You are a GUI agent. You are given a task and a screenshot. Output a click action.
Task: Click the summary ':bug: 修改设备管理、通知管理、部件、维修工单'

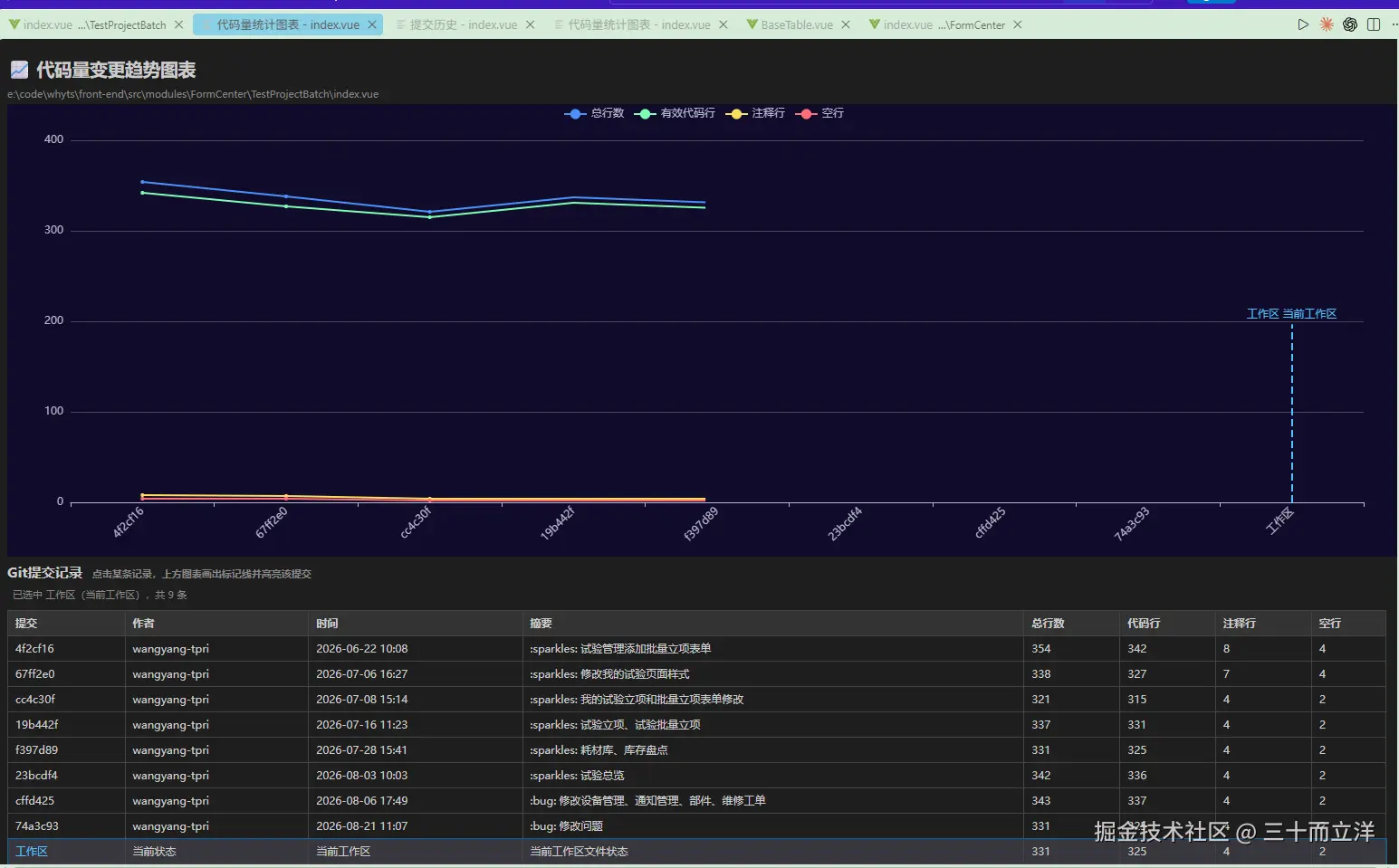(647, 801)
